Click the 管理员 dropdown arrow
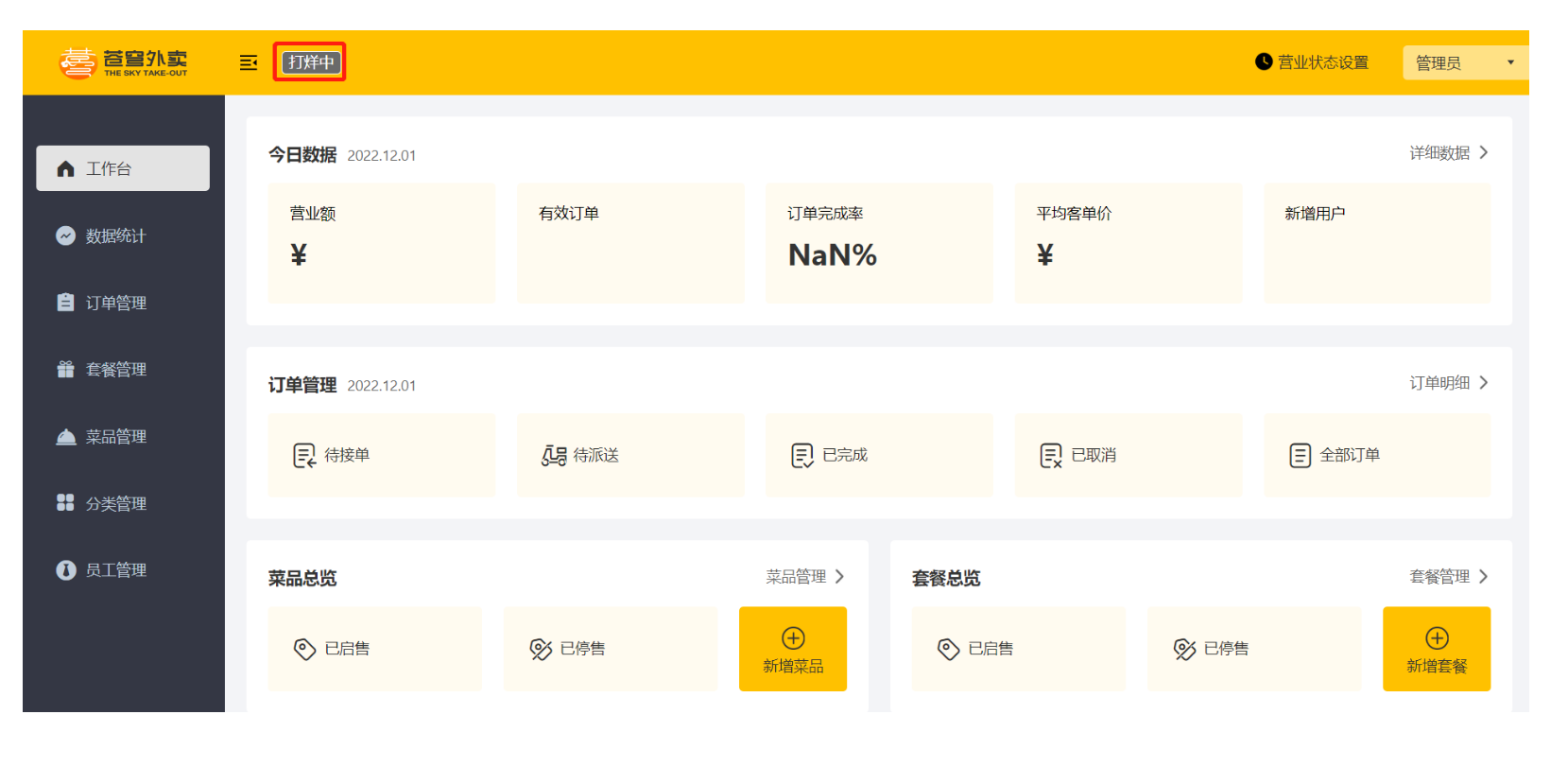Image resolution: width=1568 pixels, height=767 pixels. (x=1510, y=62)
